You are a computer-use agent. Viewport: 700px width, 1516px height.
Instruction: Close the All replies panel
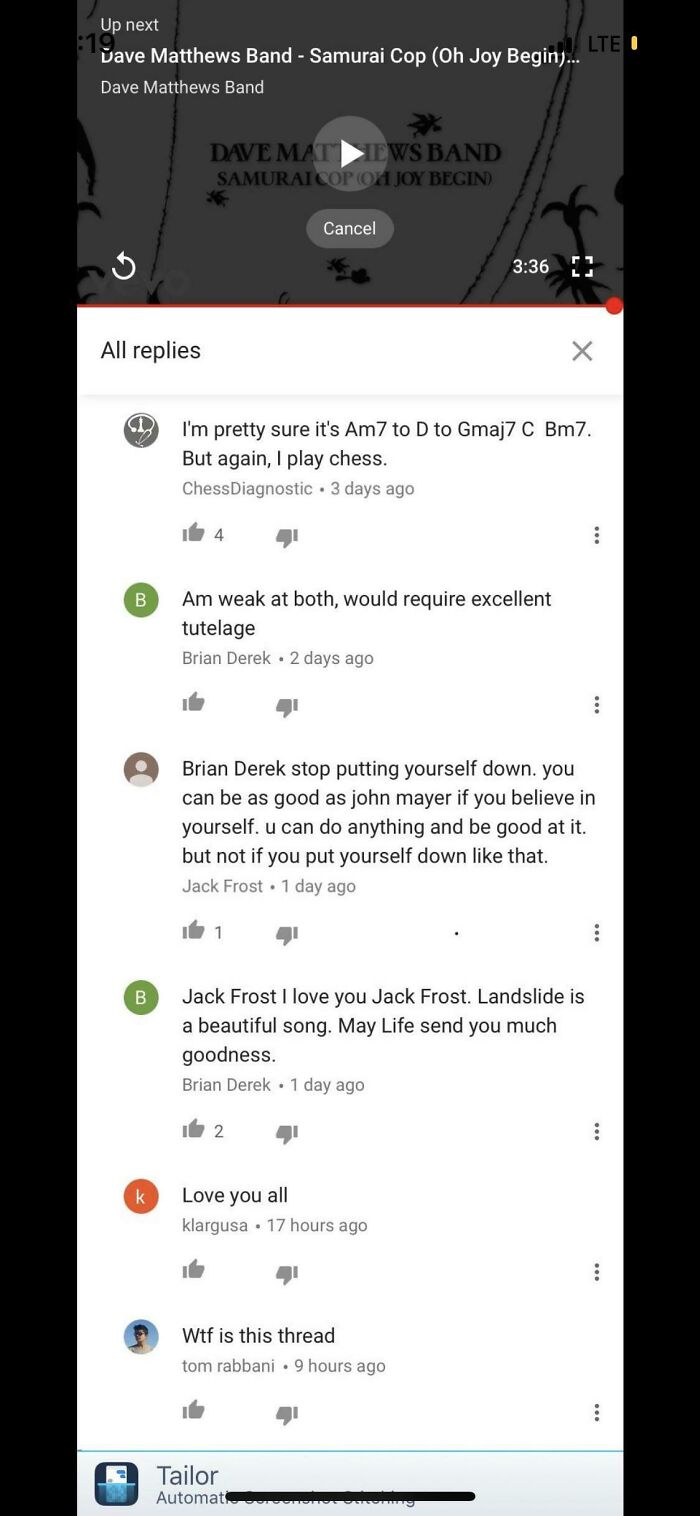click(x=582, y=351)
